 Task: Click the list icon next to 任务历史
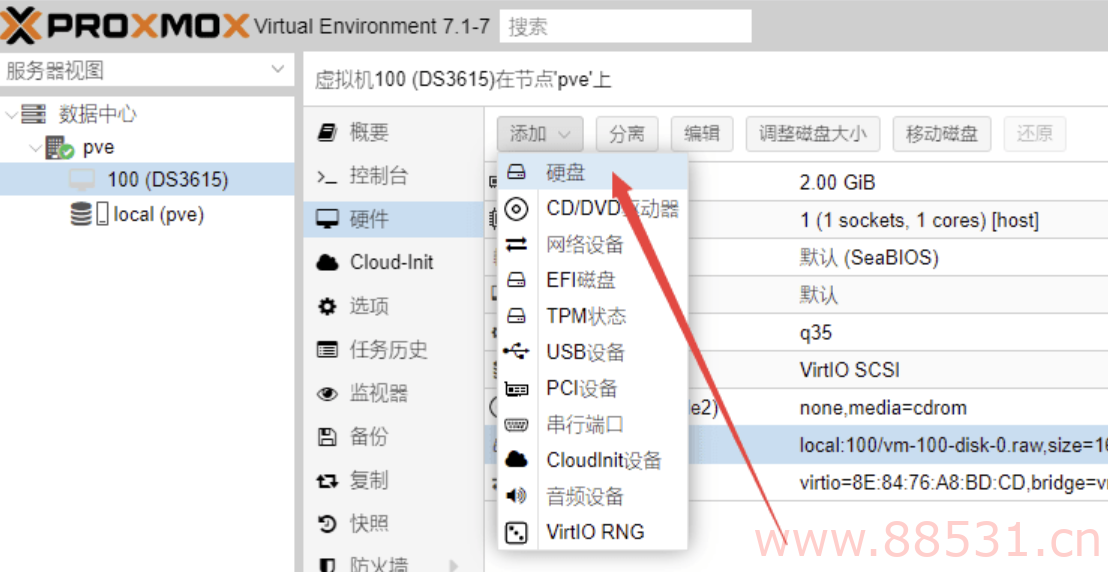coord(326,350)
